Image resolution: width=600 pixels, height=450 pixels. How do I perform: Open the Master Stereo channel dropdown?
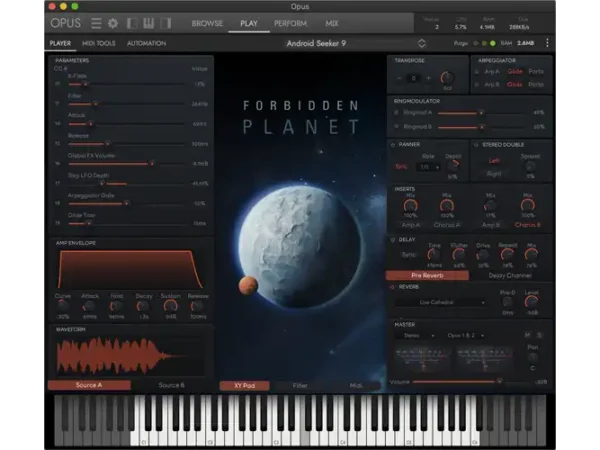tap(417, 336)
